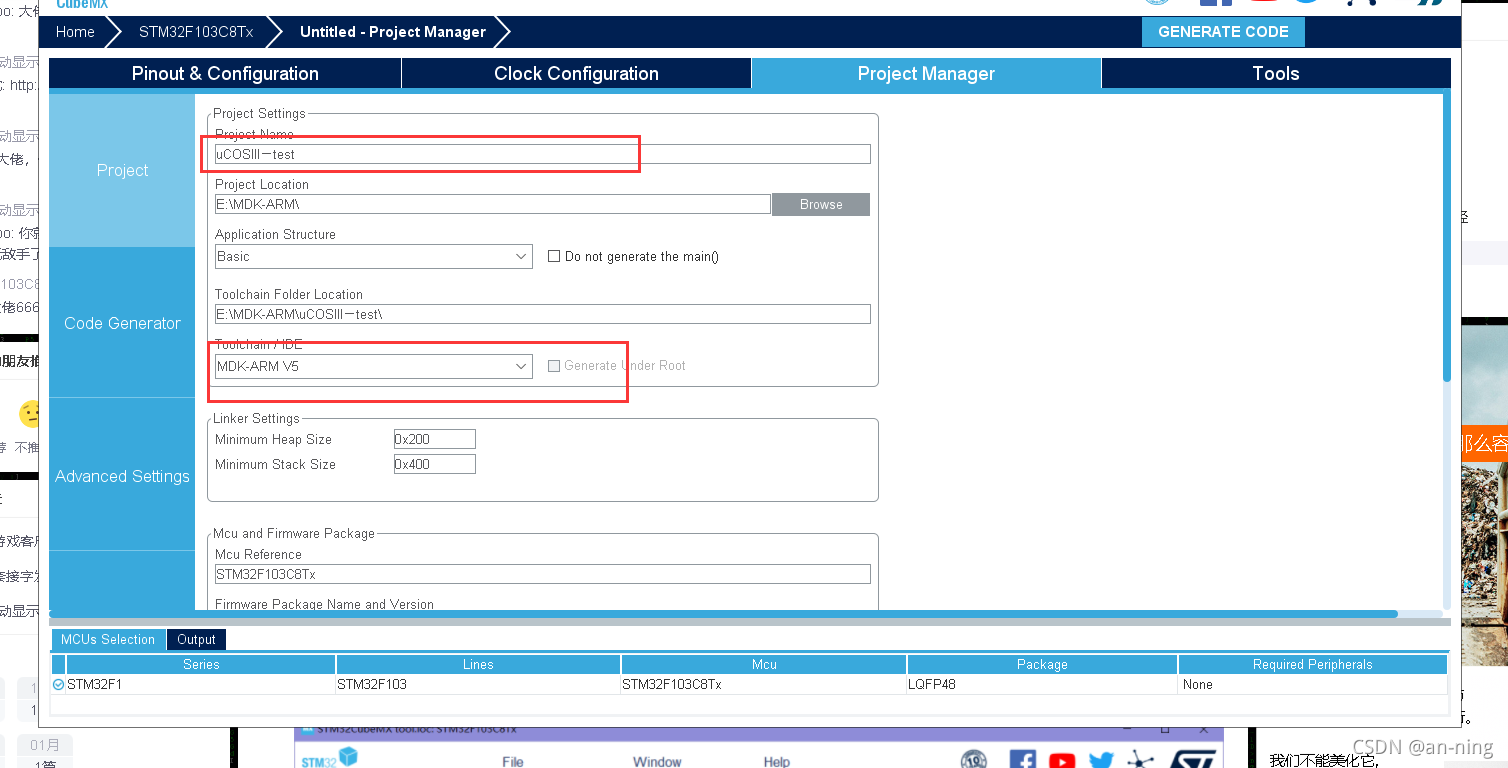Open the Application Structure dropdown showing Basic
The height and width of the screenshot is (768, 1508).
373,256
